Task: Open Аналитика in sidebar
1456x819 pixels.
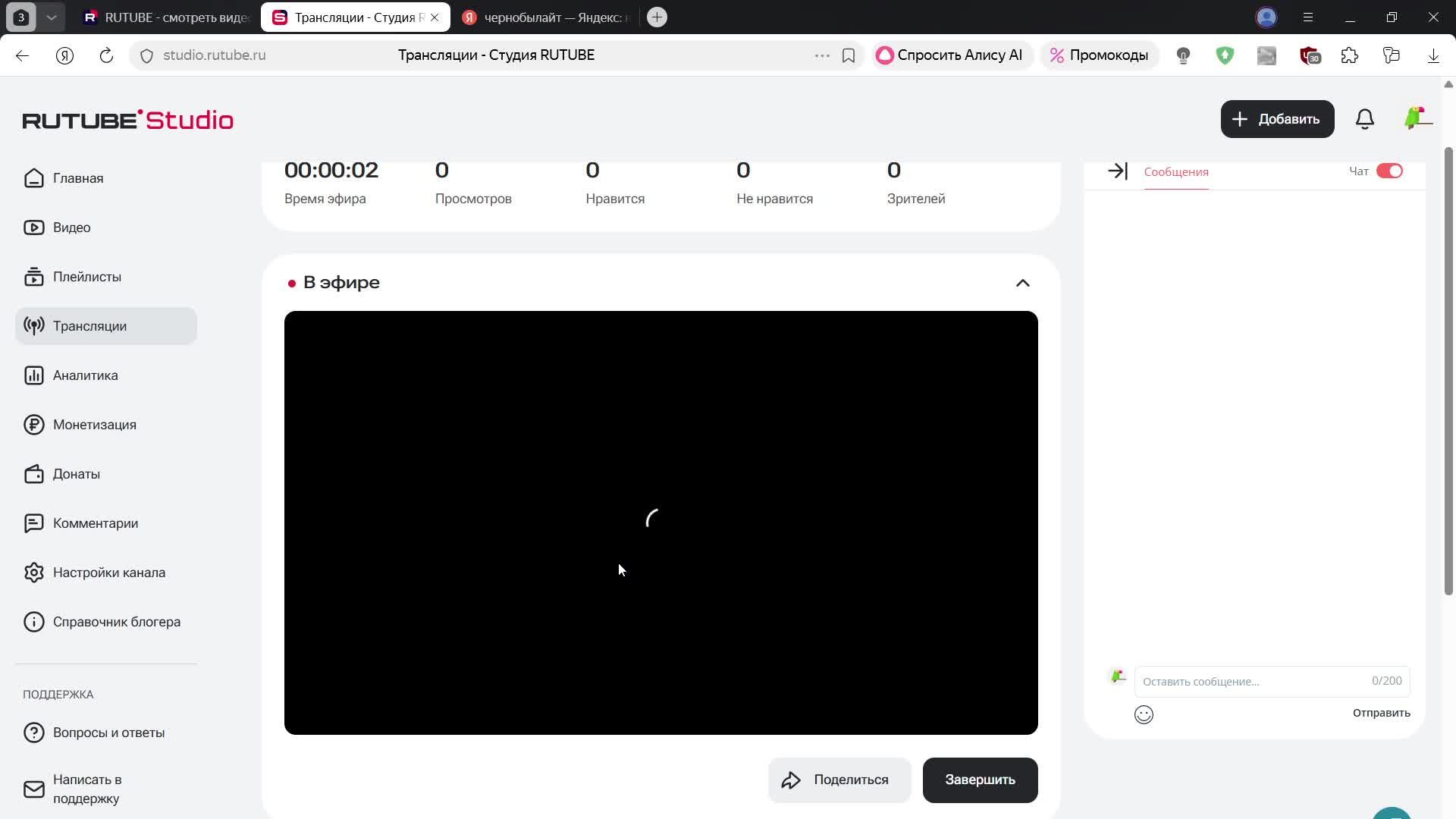Action: tap(85, 375)
